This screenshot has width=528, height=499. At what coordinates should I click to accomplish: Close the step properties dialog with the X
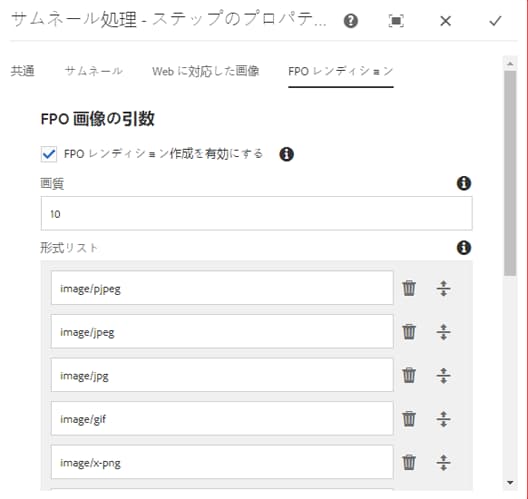[446, 21]
